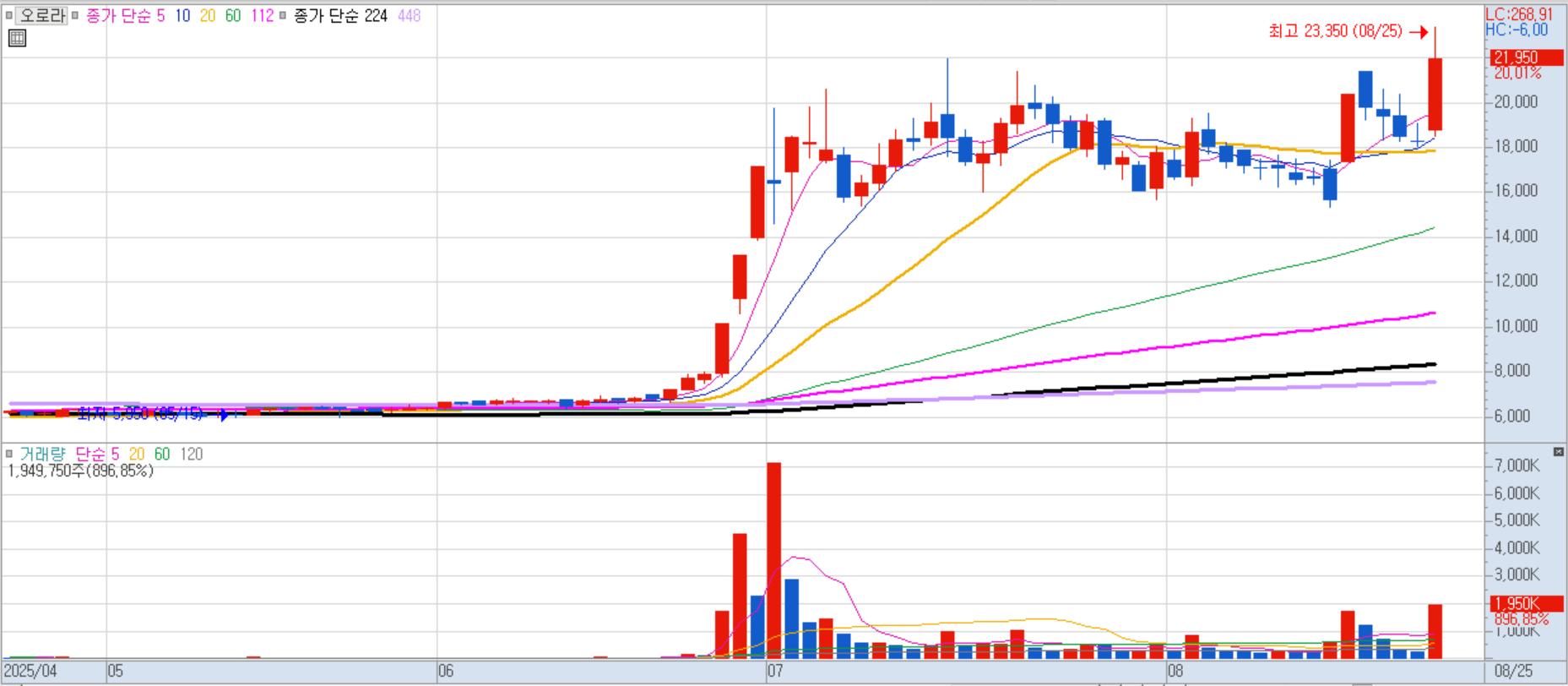Viewport: 1568px width, 686px height.
Task: Click the 10,000 price axis label
Action: tap(1516, 326)
